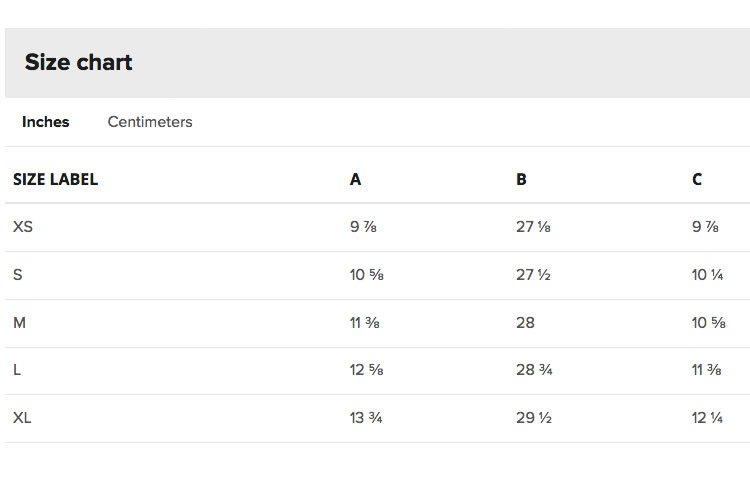Click the M size row label
Viewport: 750px width, 500px height.
(20, 323)
